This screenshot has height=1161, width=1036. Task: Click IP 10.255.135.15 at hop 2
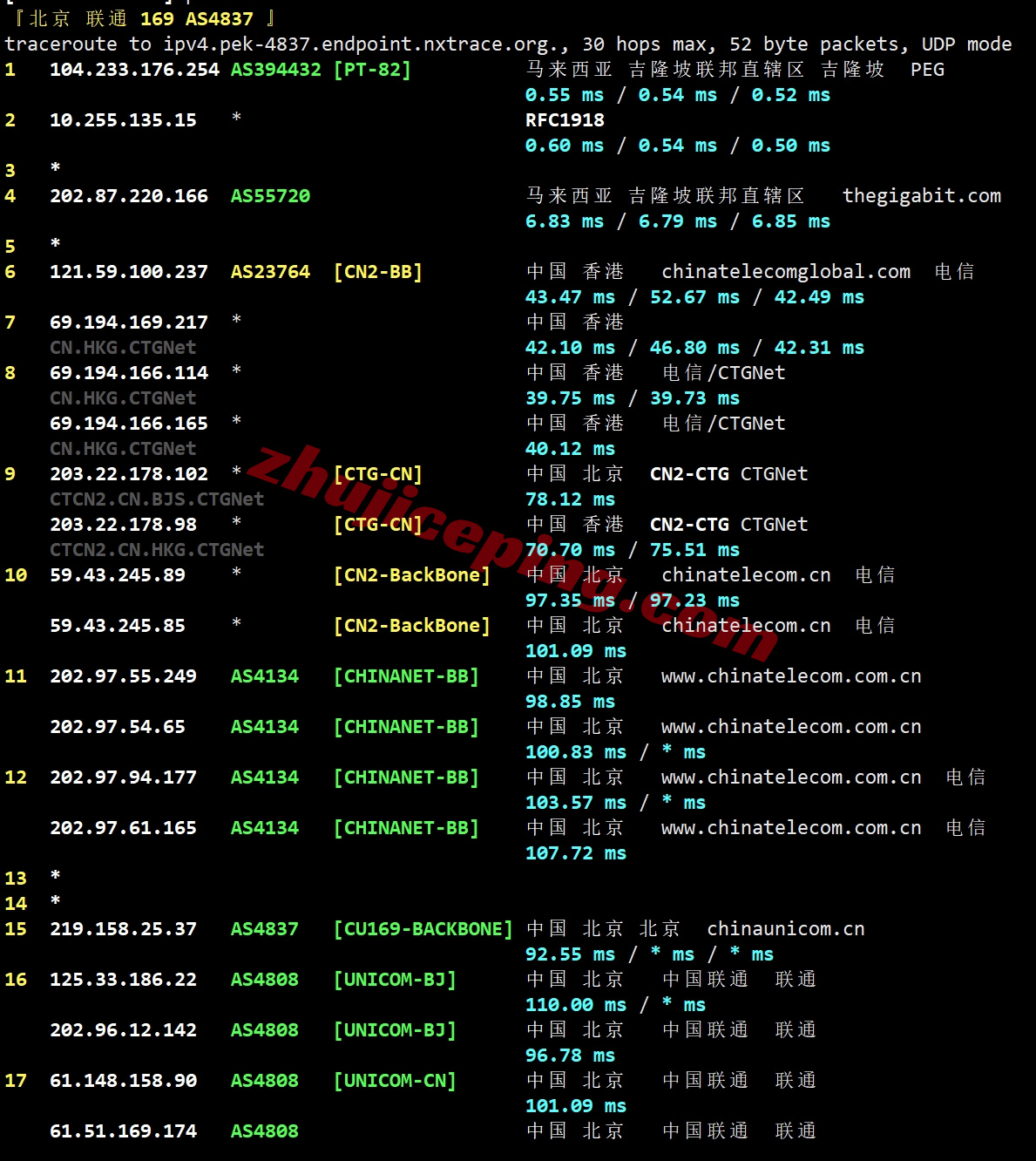pyautogui.click(x=123, y=120)
